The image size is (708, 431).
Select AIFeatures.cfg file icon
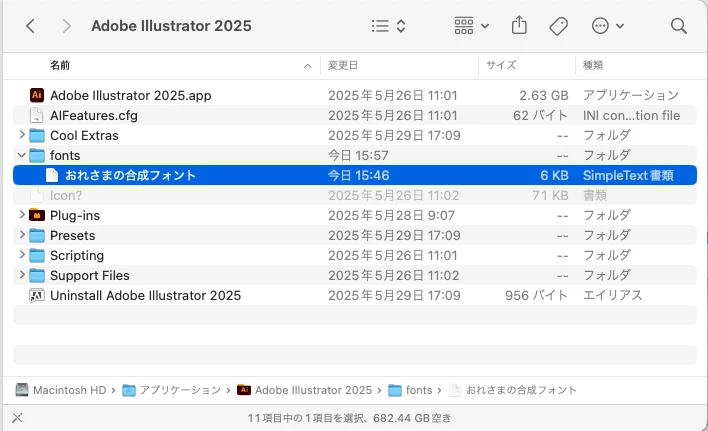point(37,116)
